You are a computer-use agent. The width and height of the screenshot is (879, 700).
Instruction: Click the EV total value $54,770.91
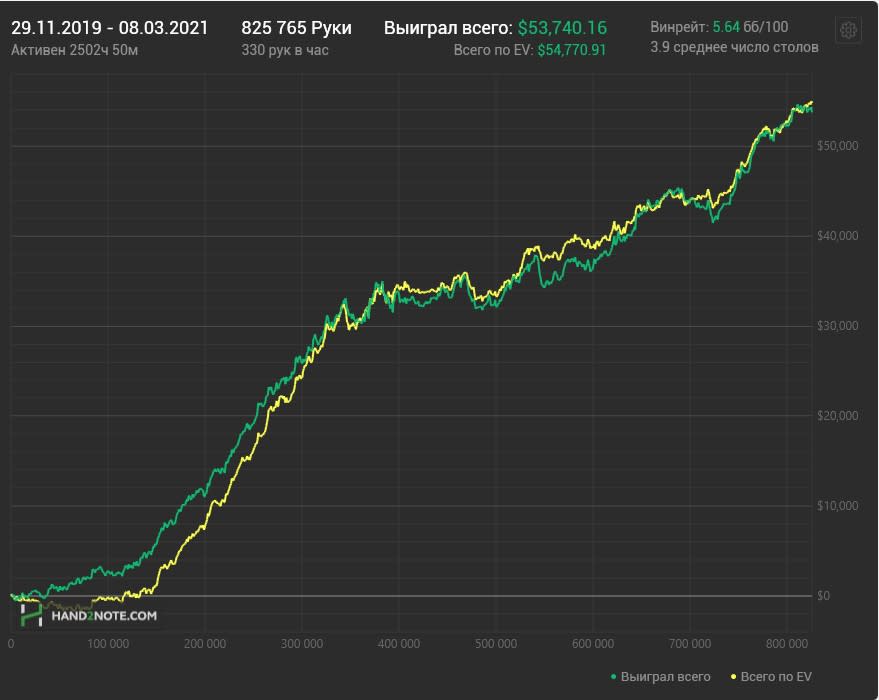point(572,50)
